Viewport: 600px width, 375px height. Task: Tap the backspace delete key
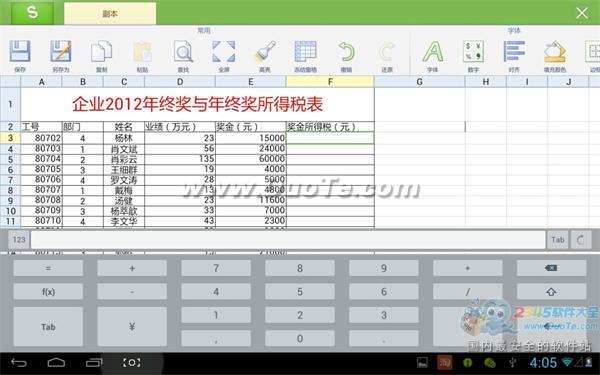551,268
